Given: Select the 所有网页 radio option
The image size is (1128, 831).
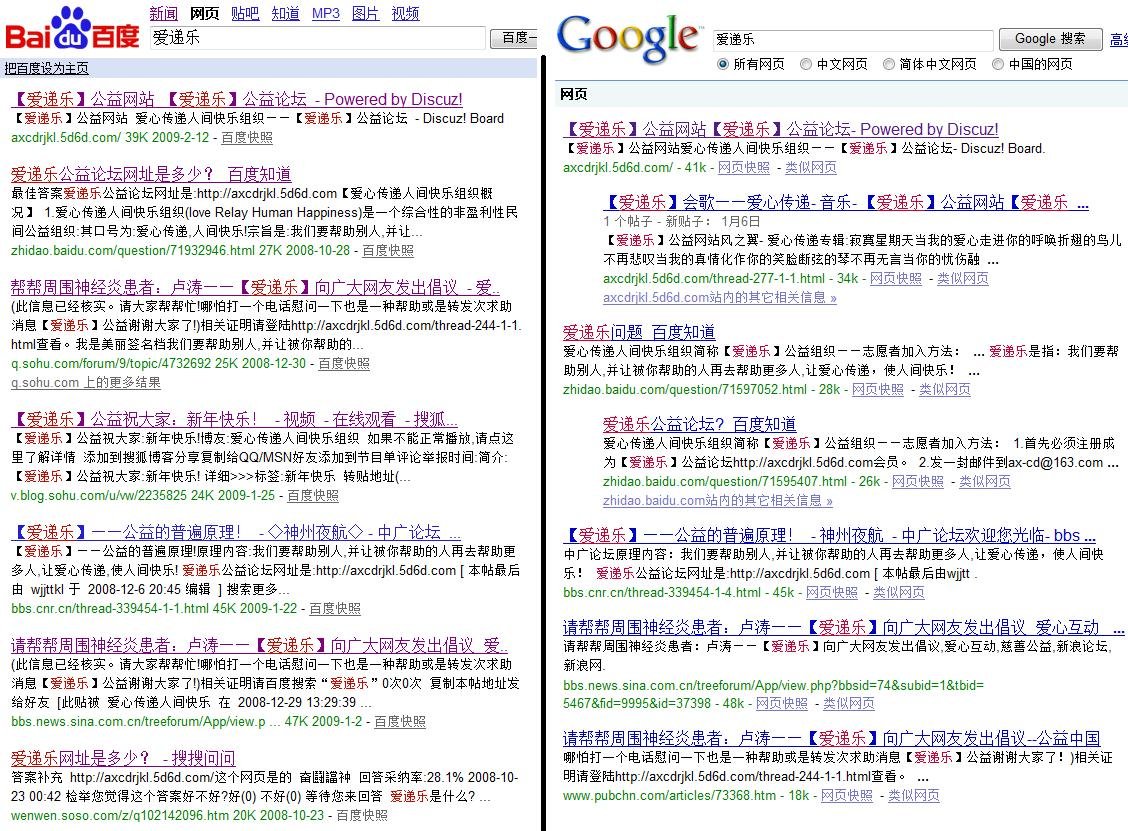Looking at the screenshot, I should [x=722, y=64].
